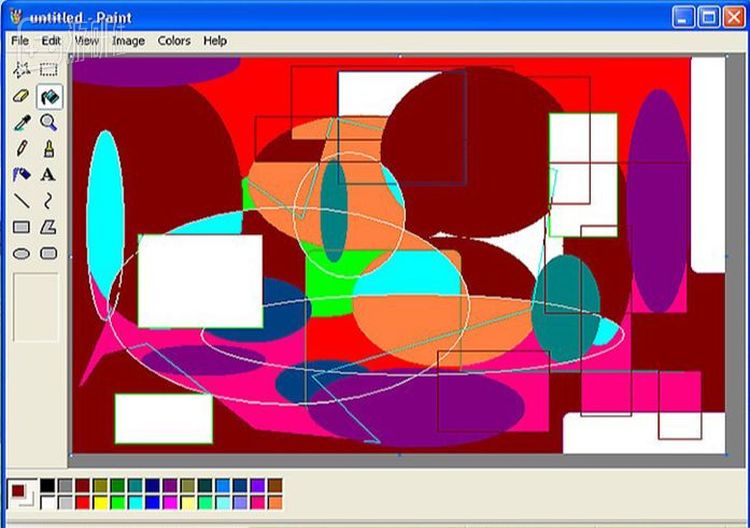Choose the straight Line tool
The width and height of the screenshot is (750, 528).
(x=21, y=201)
